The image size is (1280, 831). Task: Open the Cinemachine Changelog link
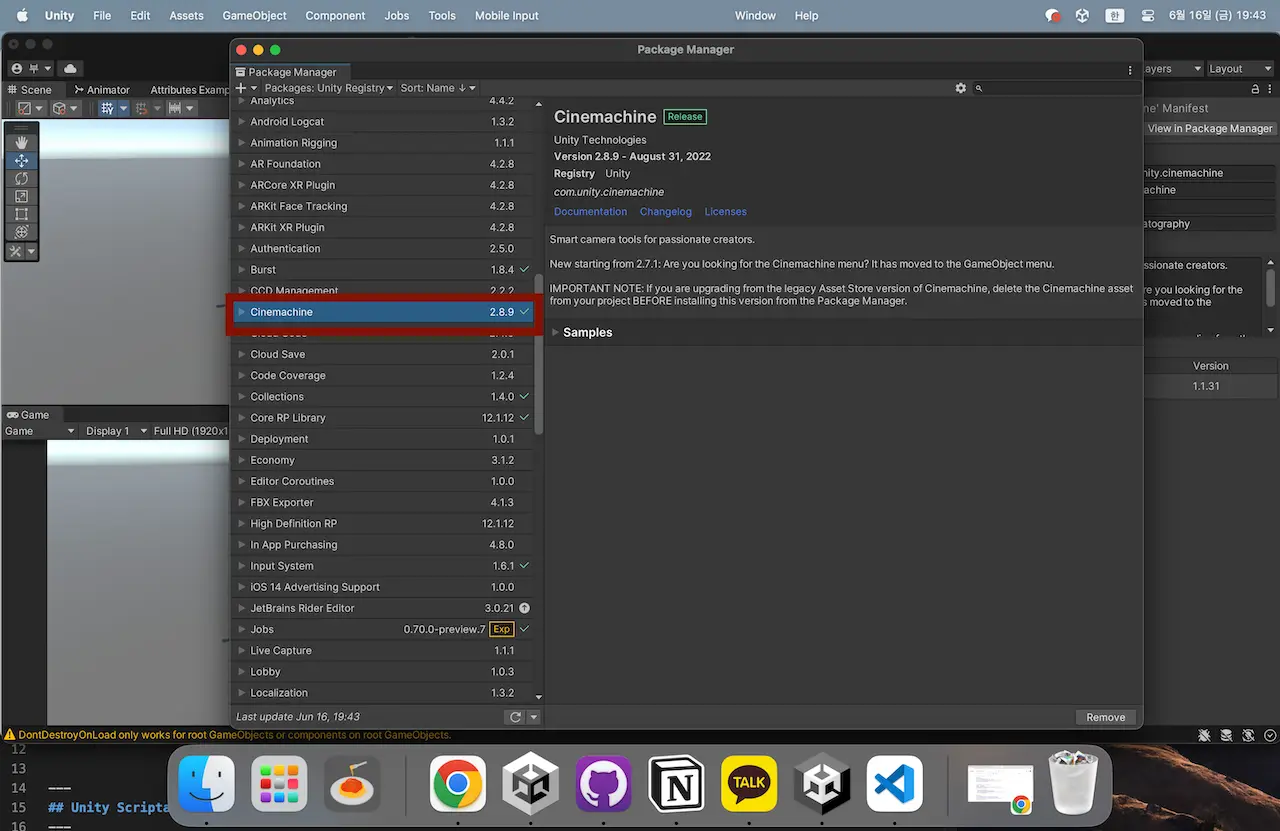click(x=666, y=212)
